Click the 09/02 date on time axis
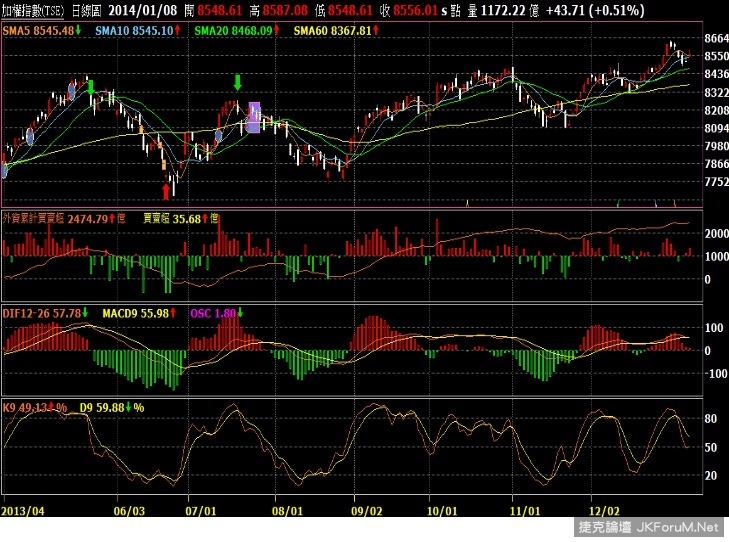 (366, 509)
